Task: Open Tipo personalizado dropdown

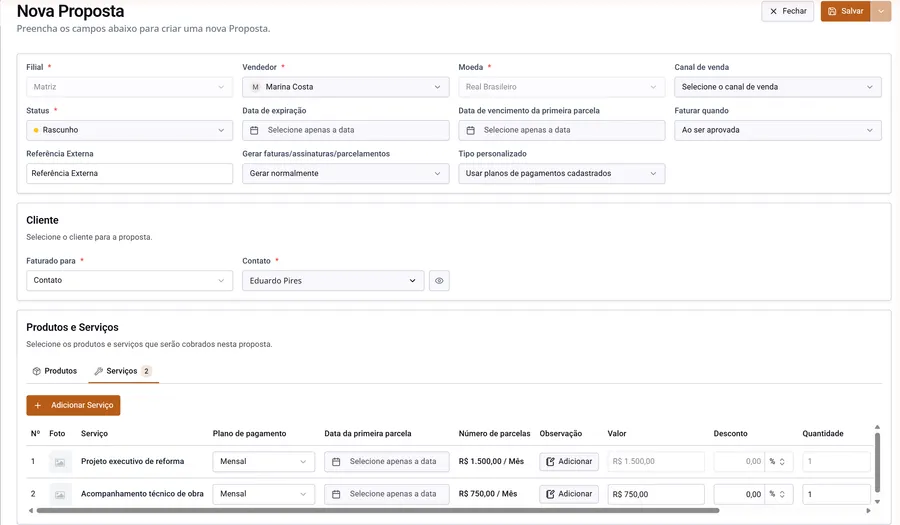Action: 561,173
